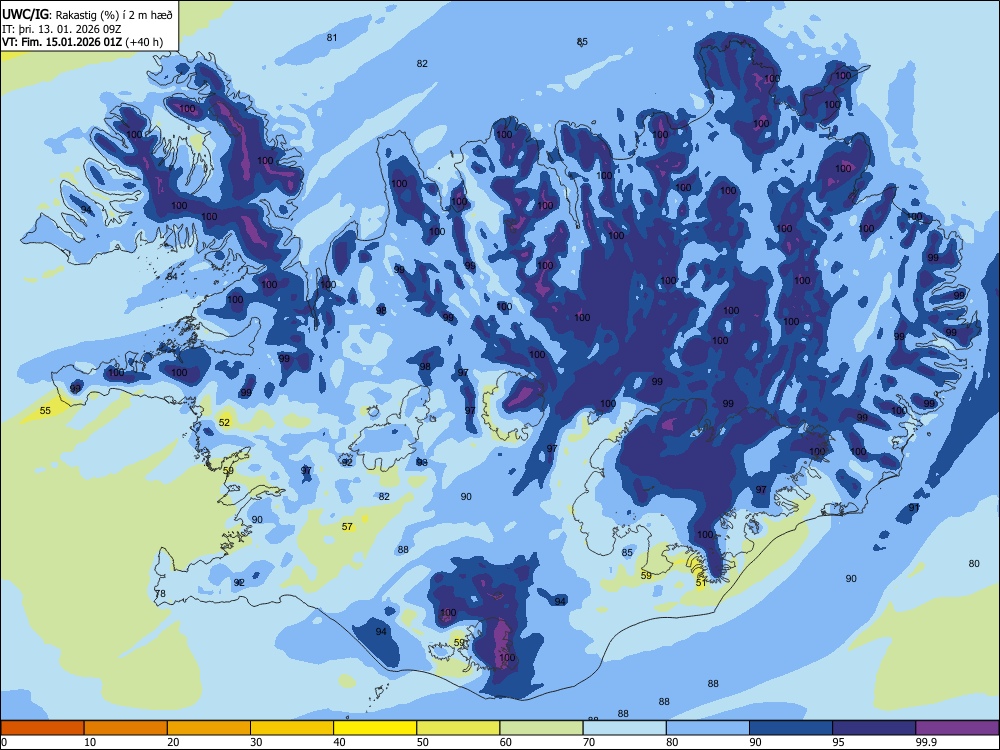This screenshot has width=1000, height=750.
Task: Click the '81' humidity value on the map
Action: click(332, 38)
